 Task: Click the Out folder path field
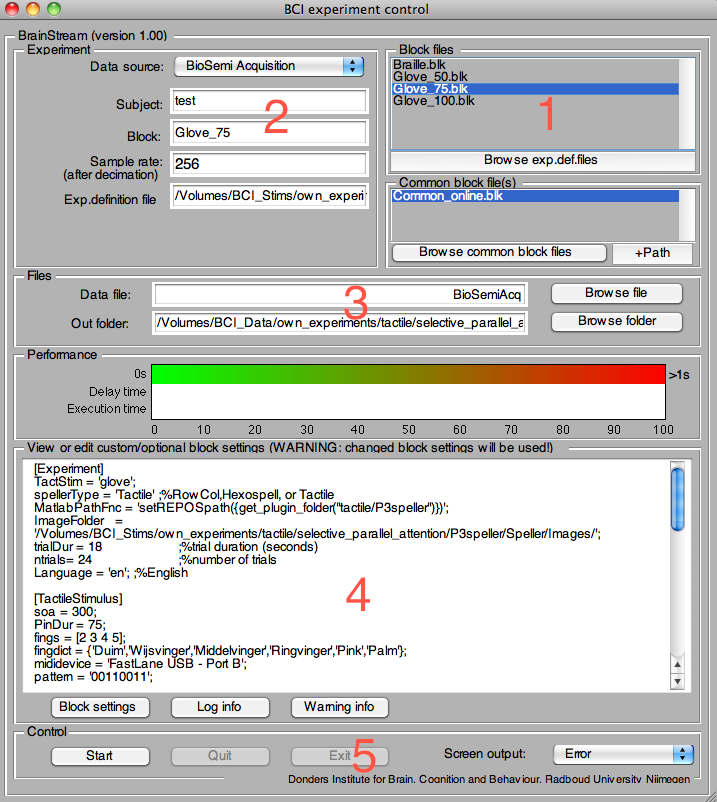(x=339, y=322)
